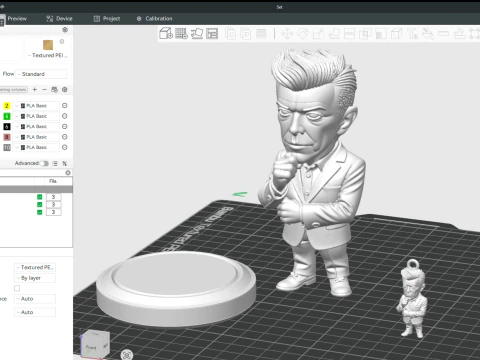Open the Textured PEI plate type dropdown
The height and width of the screenshot is (360, 480).
48,55
